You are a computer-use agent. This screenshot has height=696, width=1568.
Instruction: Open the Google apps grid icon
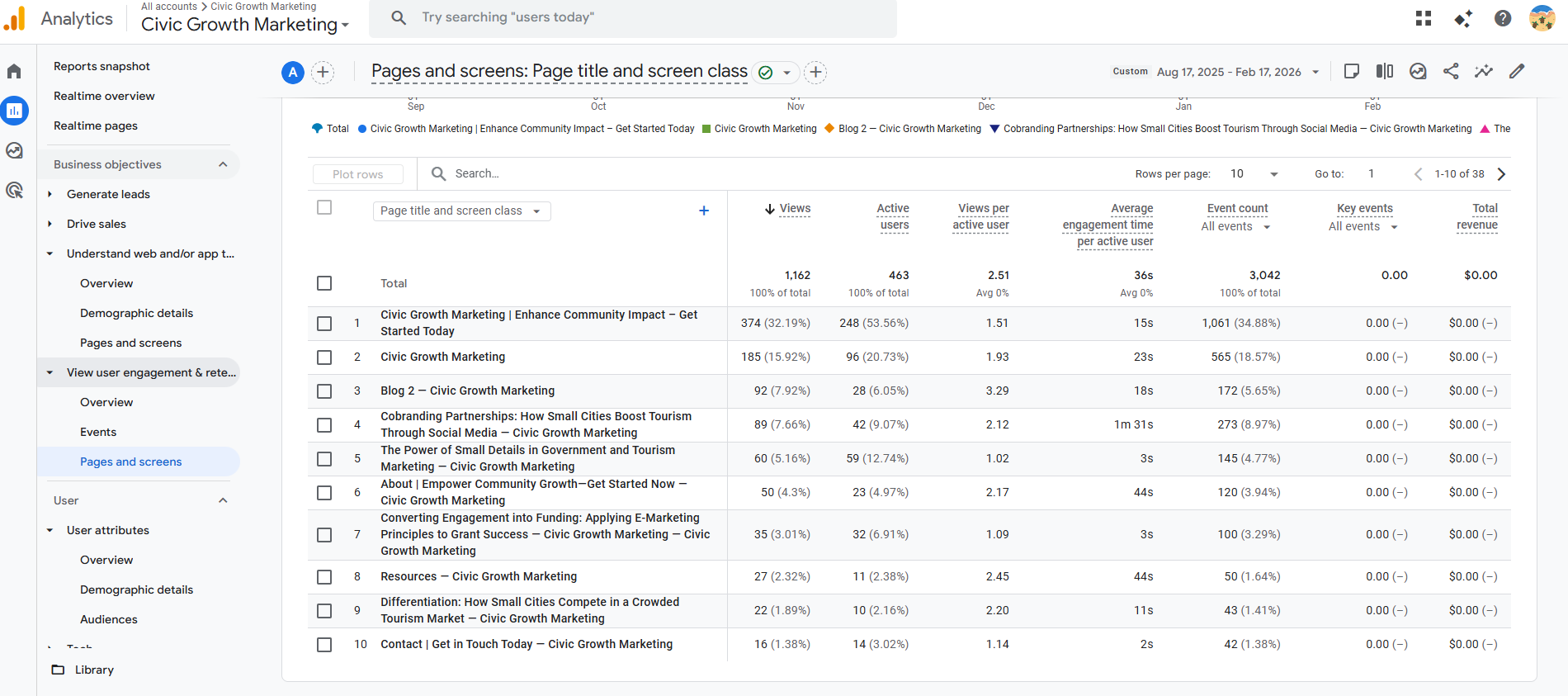tap(1424, 18)
